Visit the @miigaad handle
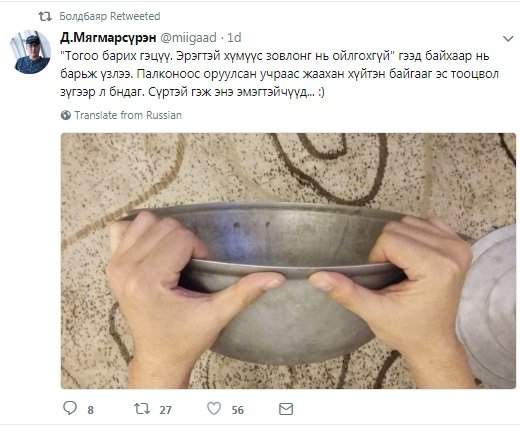520x427 pixels. (188, 38)
